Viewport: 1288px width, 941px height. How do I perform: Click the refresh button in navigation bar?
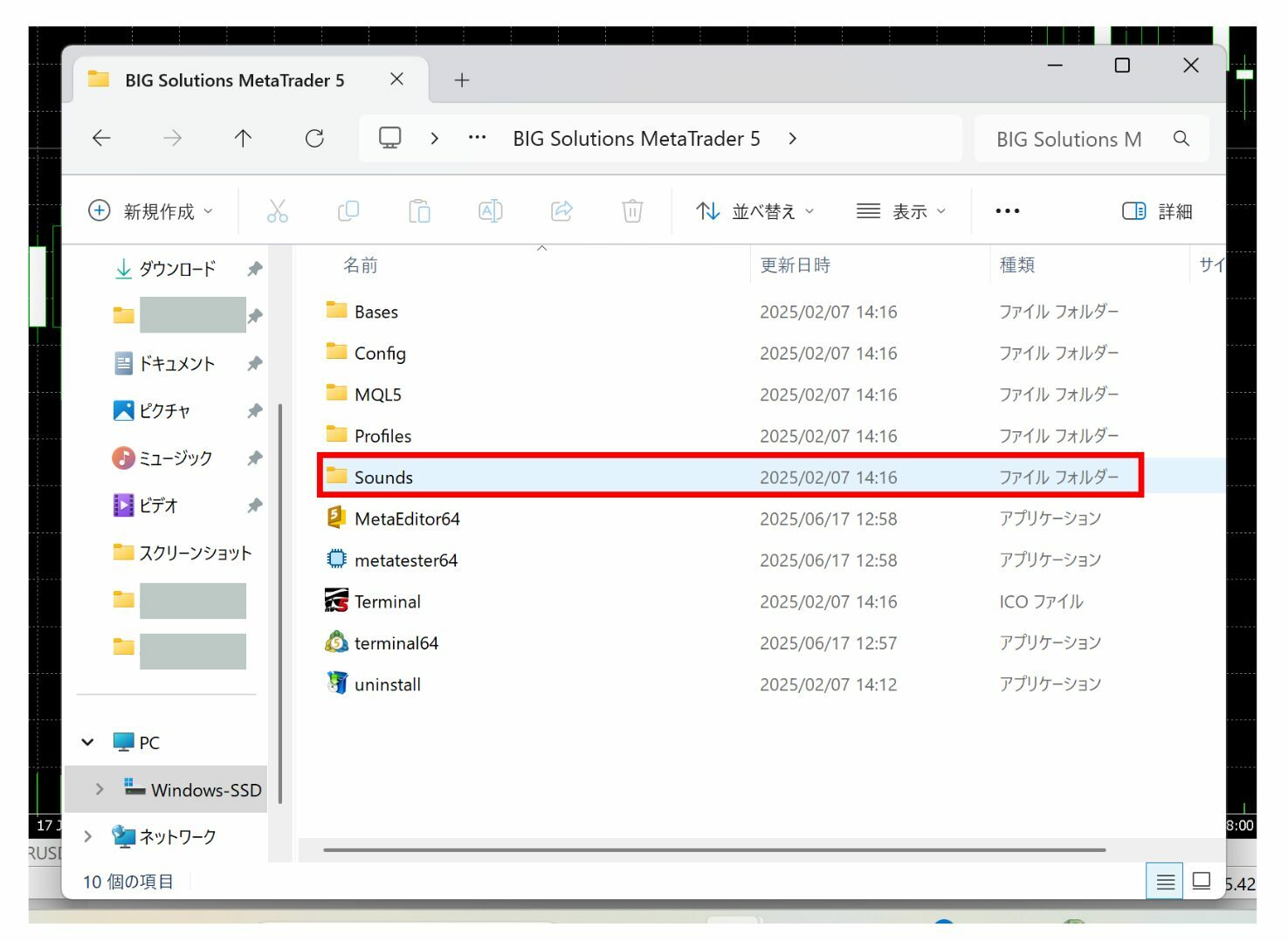coord(314,138)
